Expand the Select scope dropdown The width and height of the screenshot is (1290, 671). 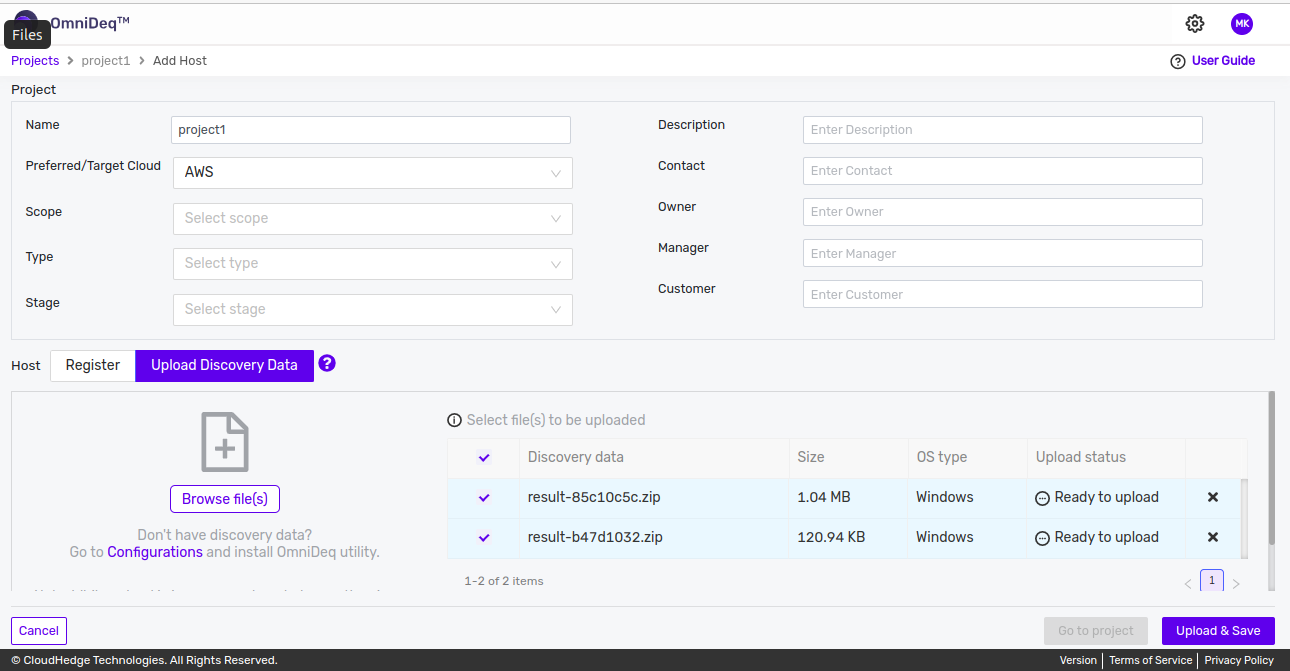(x=372, y=219)
